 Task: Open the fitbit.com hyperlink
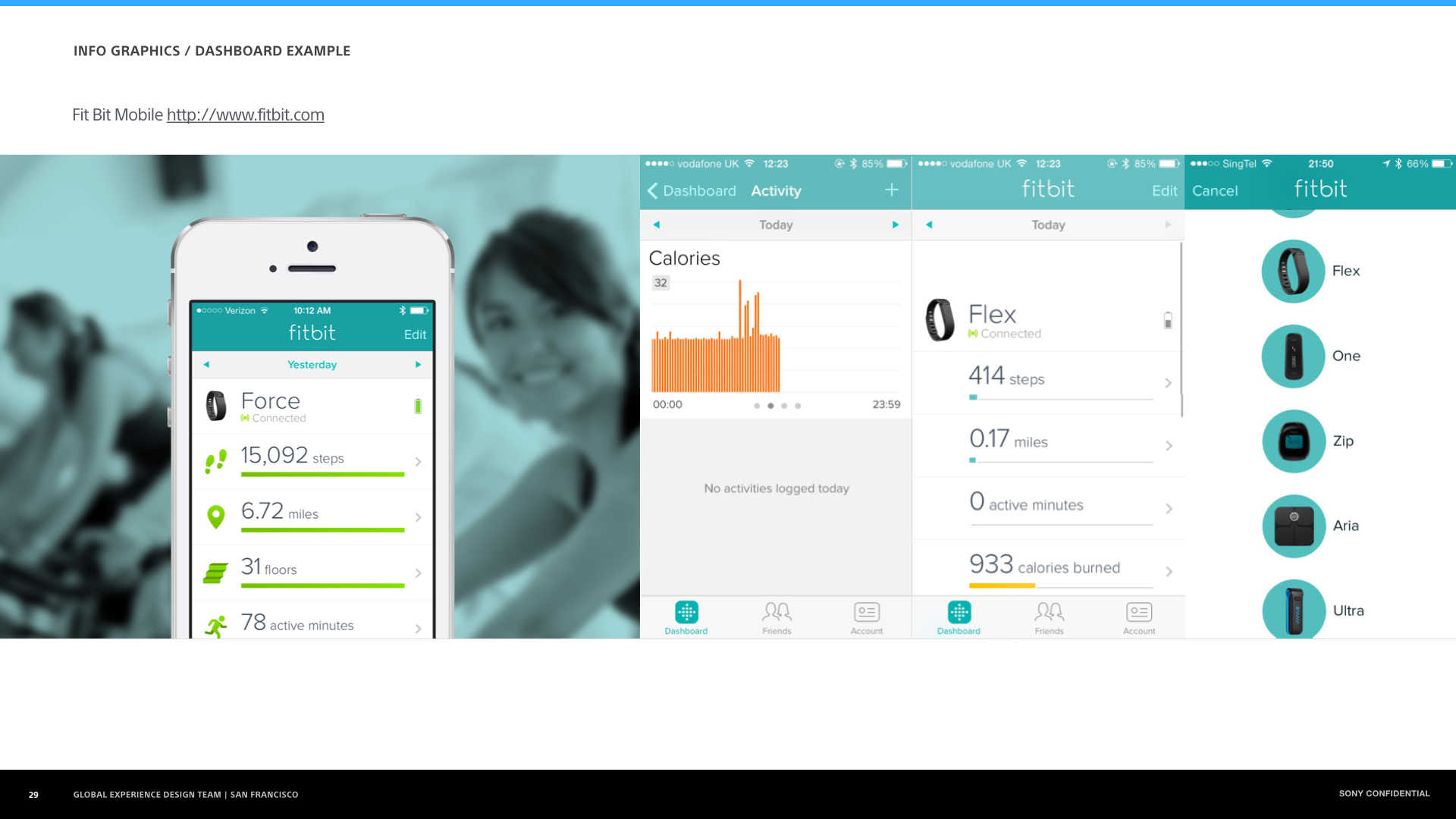click(x=245, y=114)
